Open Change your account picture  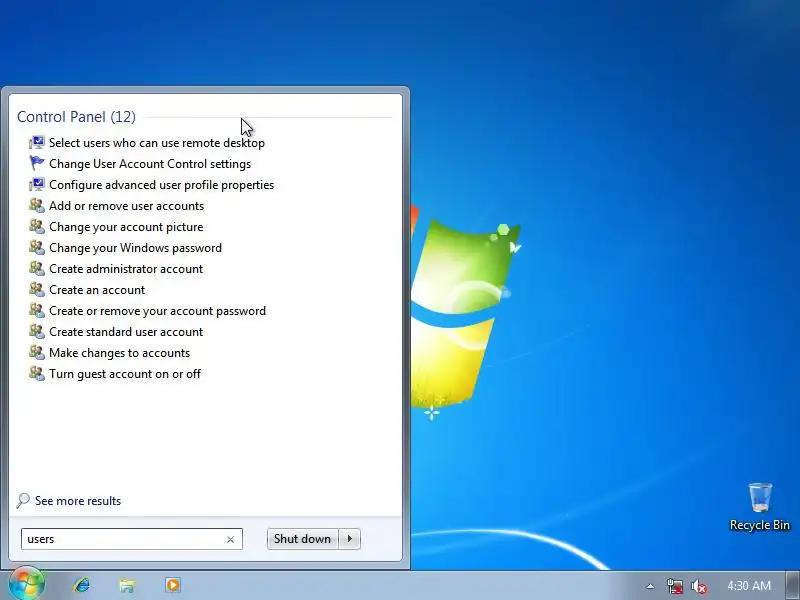126,227
